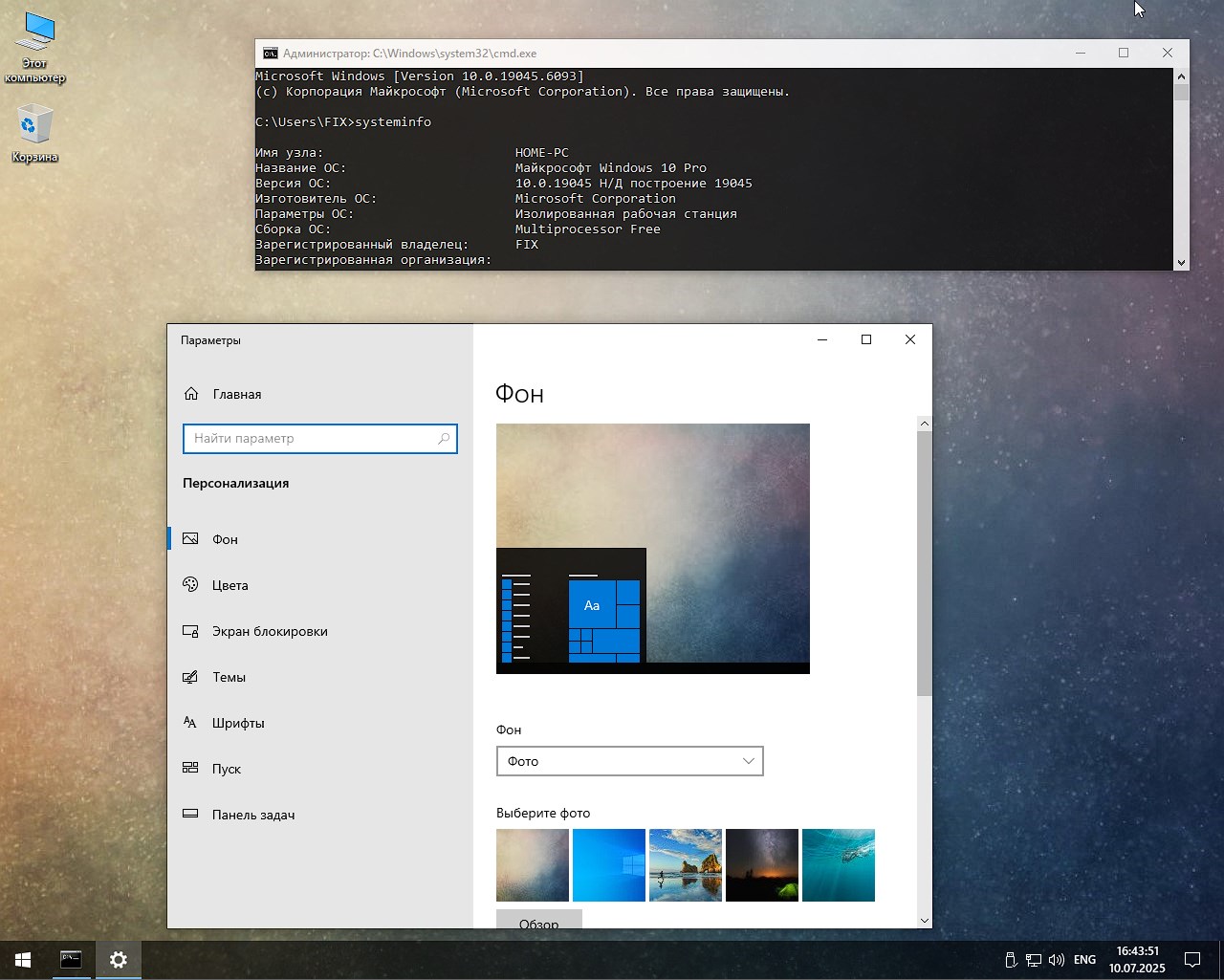Pick the underwater swimmer wallpaper thumbnail
Image resolution: width=1224 pixels, height=980 pixels.
click(x=839, y=864)
